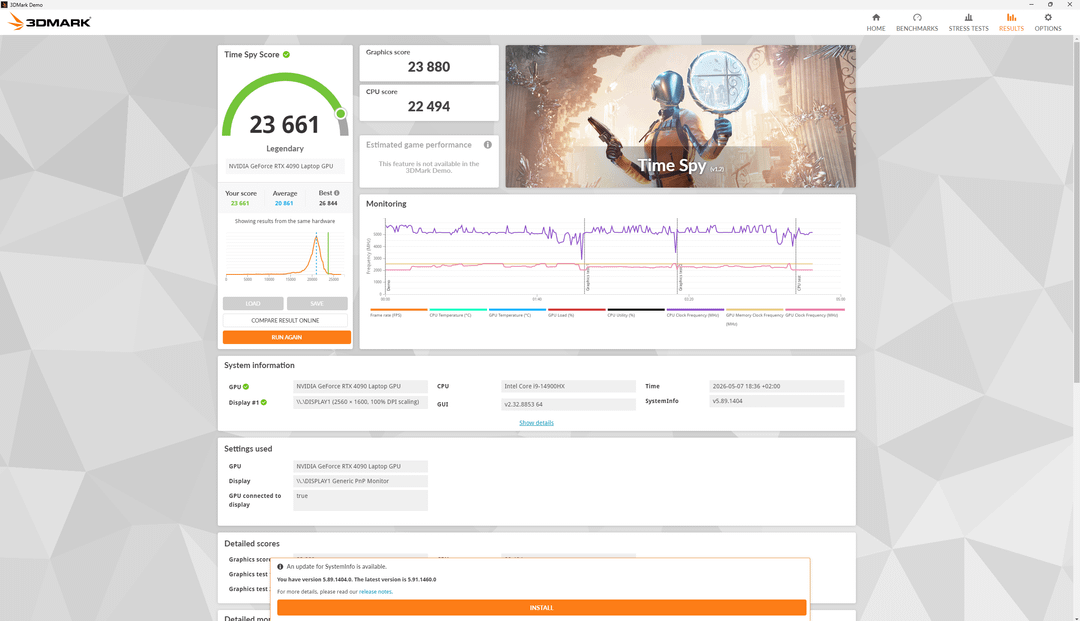Open the Benchmarks gauge icon
The image size is (1080, 621).
pos(917,18)
